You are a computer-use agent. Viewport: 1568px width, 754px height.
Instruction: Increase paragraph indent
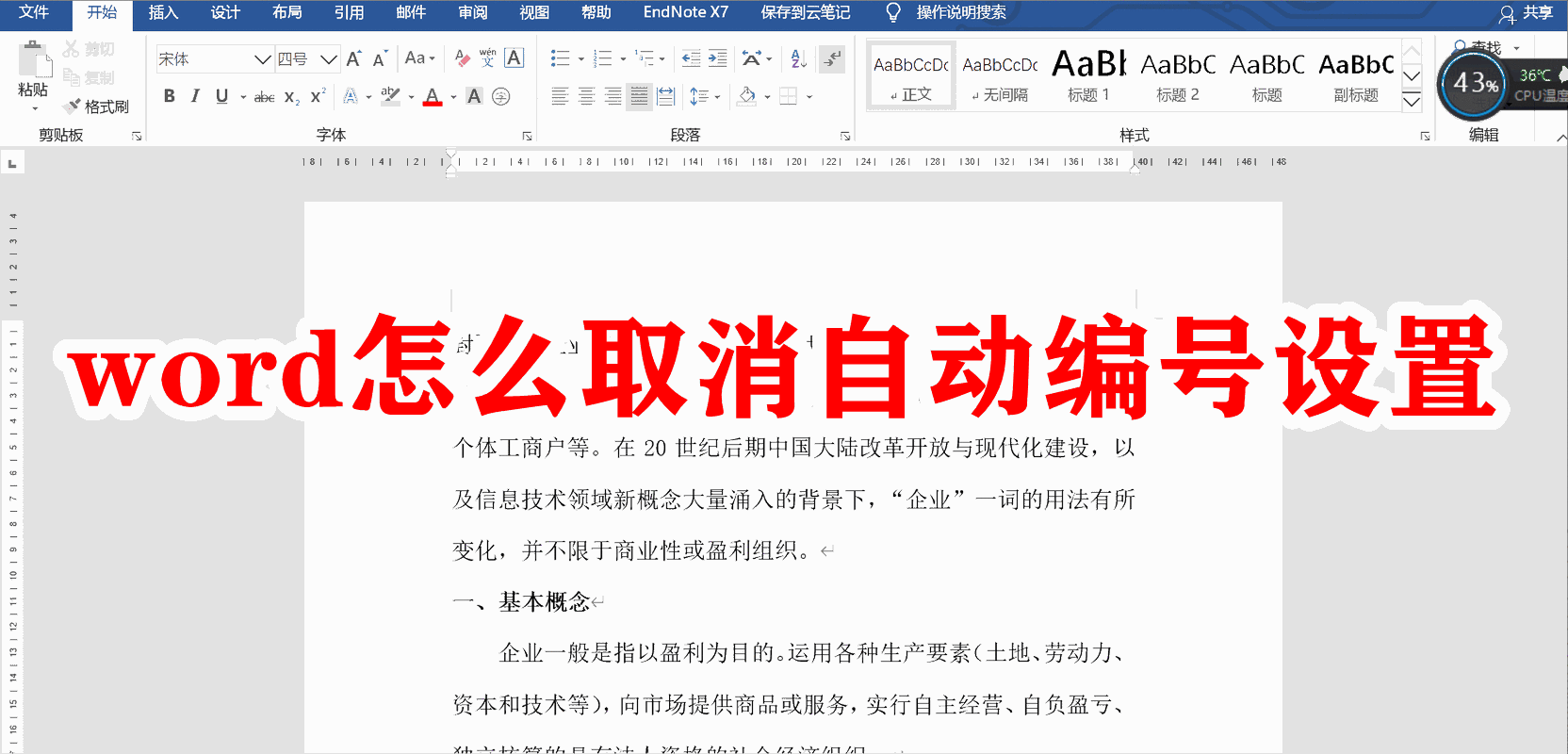pos(718,58)
